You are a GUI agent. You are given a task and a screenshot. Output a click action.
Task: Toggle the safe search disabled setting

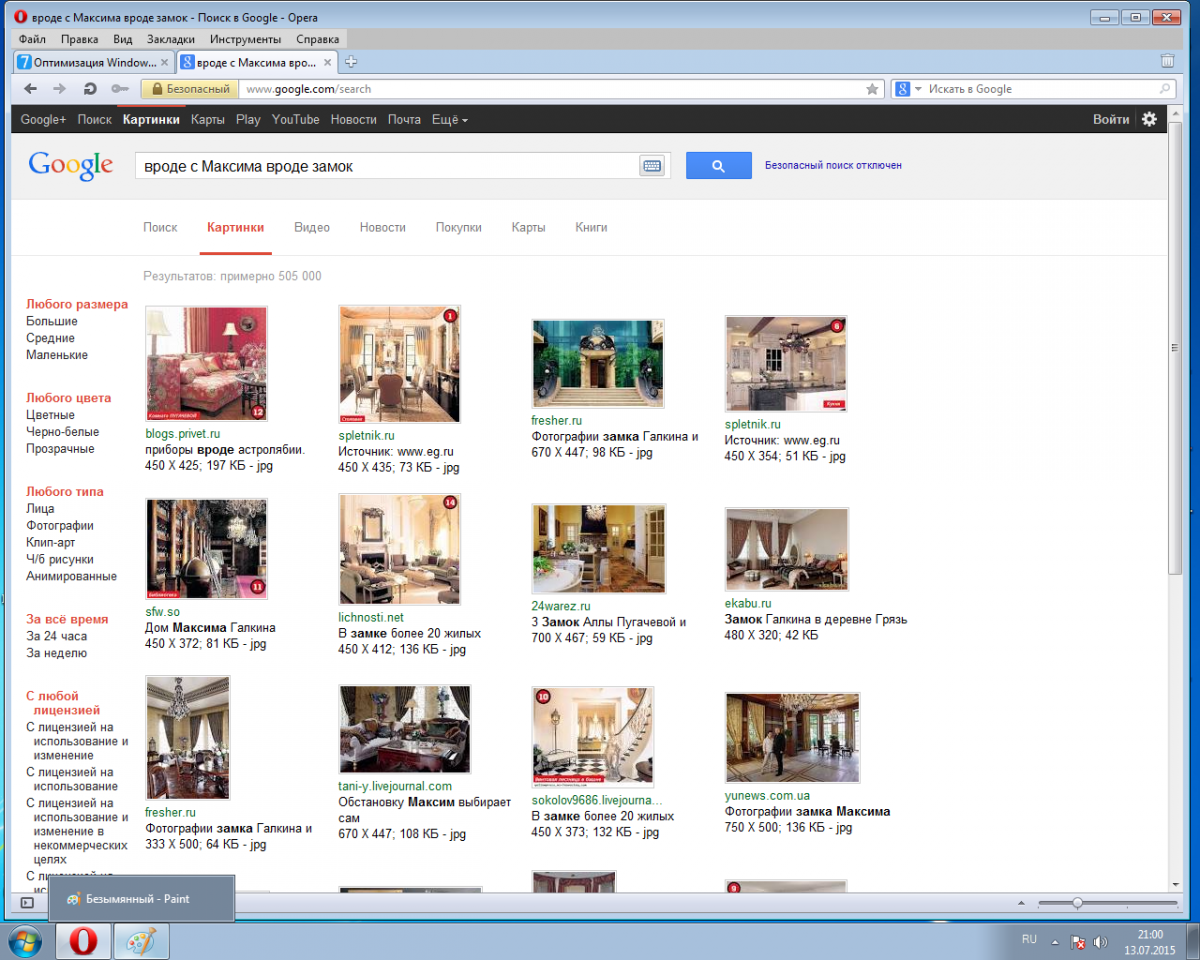833,165
